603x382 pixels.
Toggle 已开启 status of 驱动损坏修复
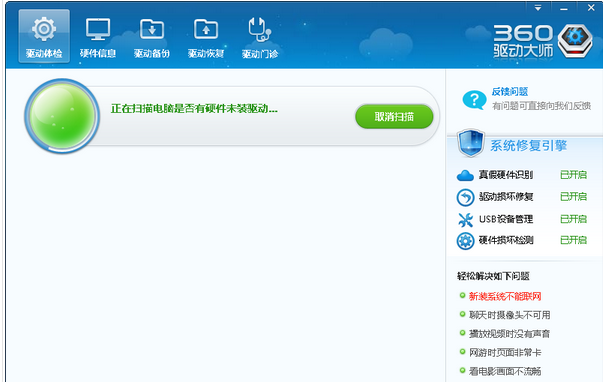tap(573, 197)
